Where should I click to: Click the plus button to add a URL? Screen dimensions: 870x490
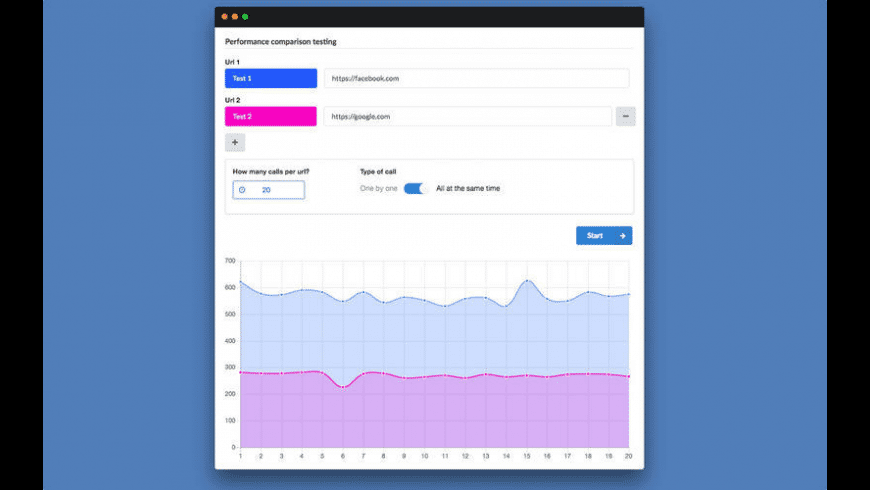click(x=235, y=142)
